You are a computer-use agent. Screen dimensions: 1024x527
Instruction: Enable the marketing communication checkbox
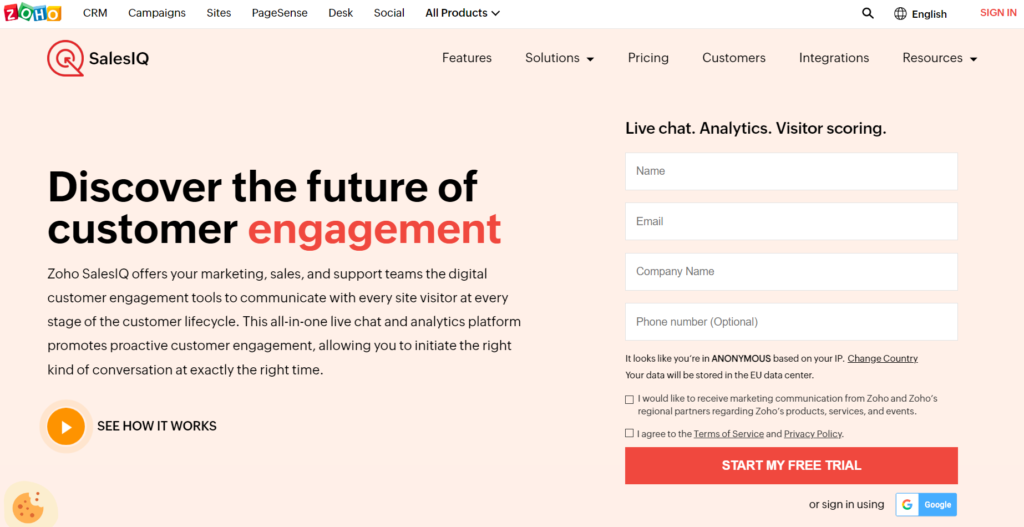(629, 399)
